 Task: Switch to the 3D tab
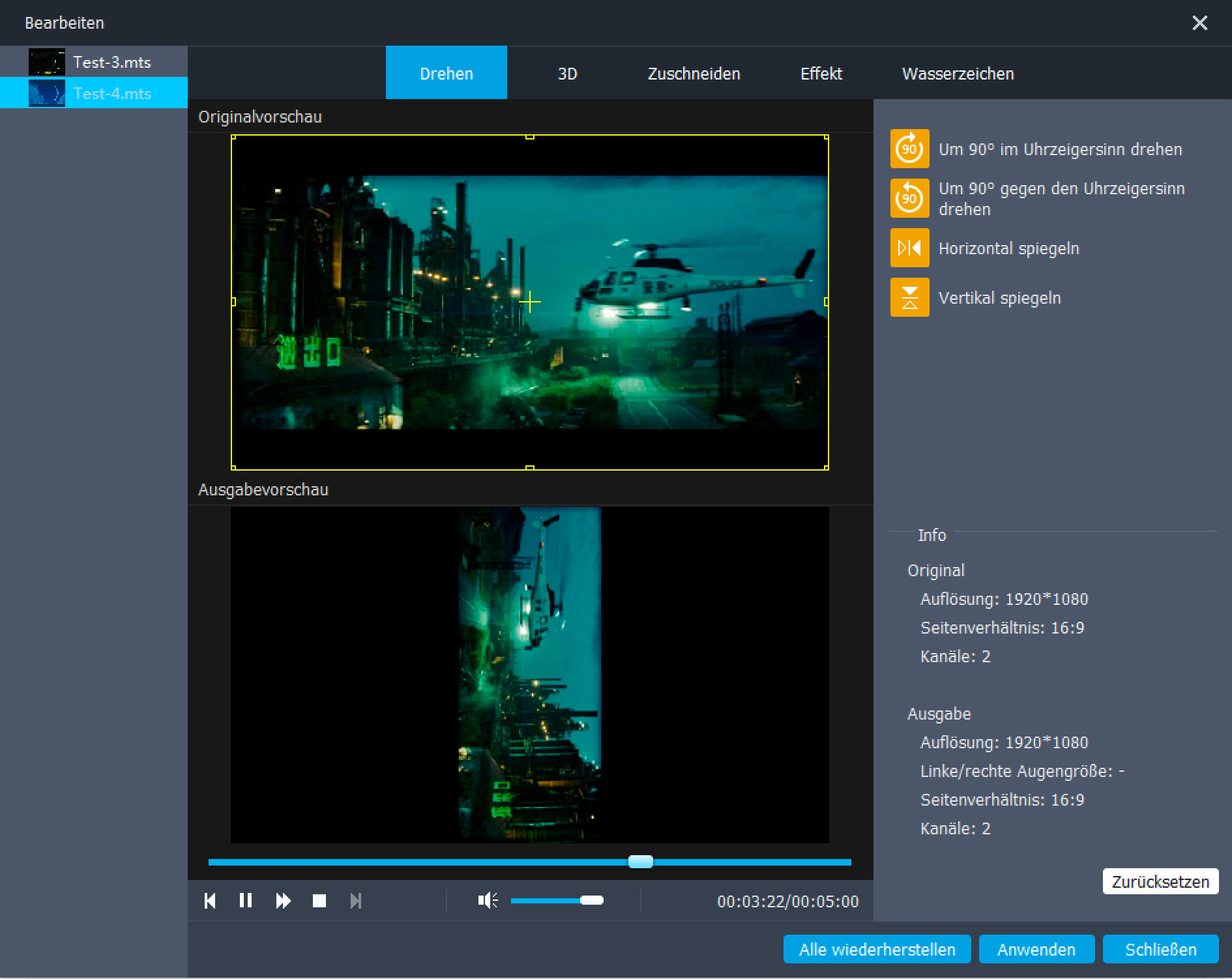568,73
